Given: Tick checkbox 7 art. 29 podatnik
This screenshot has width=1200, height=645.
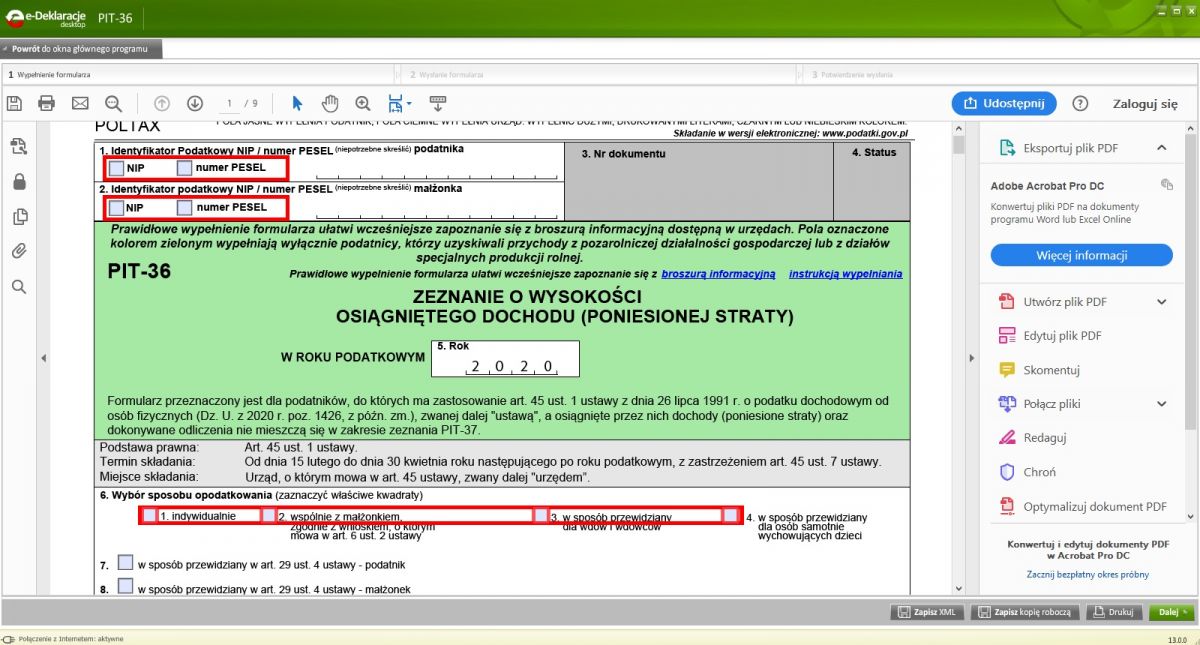Looking at the screenshot, I should pyautogui.click(x=125, y=563).
